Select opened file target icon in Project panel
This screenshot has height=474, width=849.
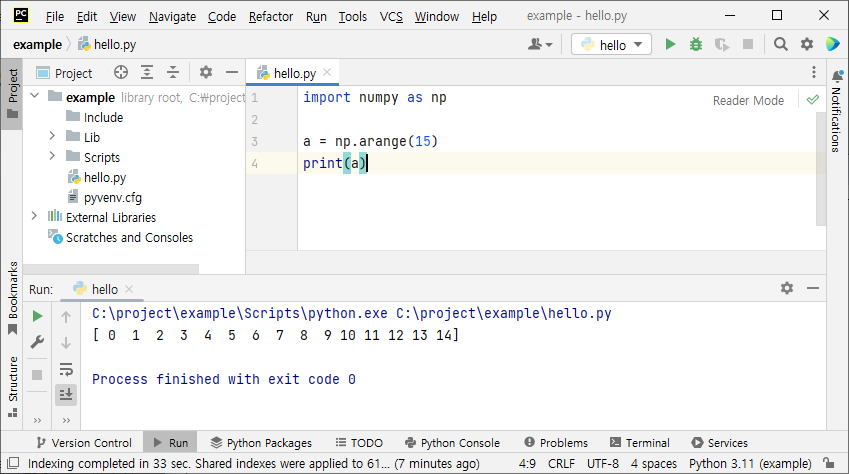(x=121, y=72)
